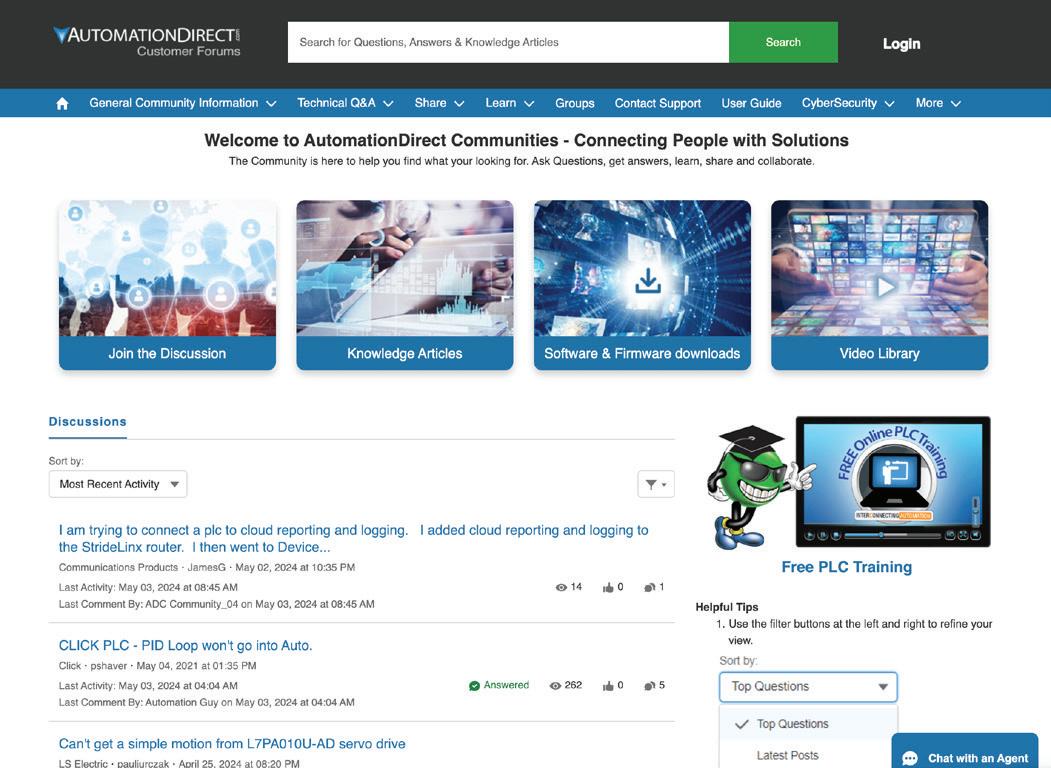Go to the home icon in navigation bar

pos(62,103)
